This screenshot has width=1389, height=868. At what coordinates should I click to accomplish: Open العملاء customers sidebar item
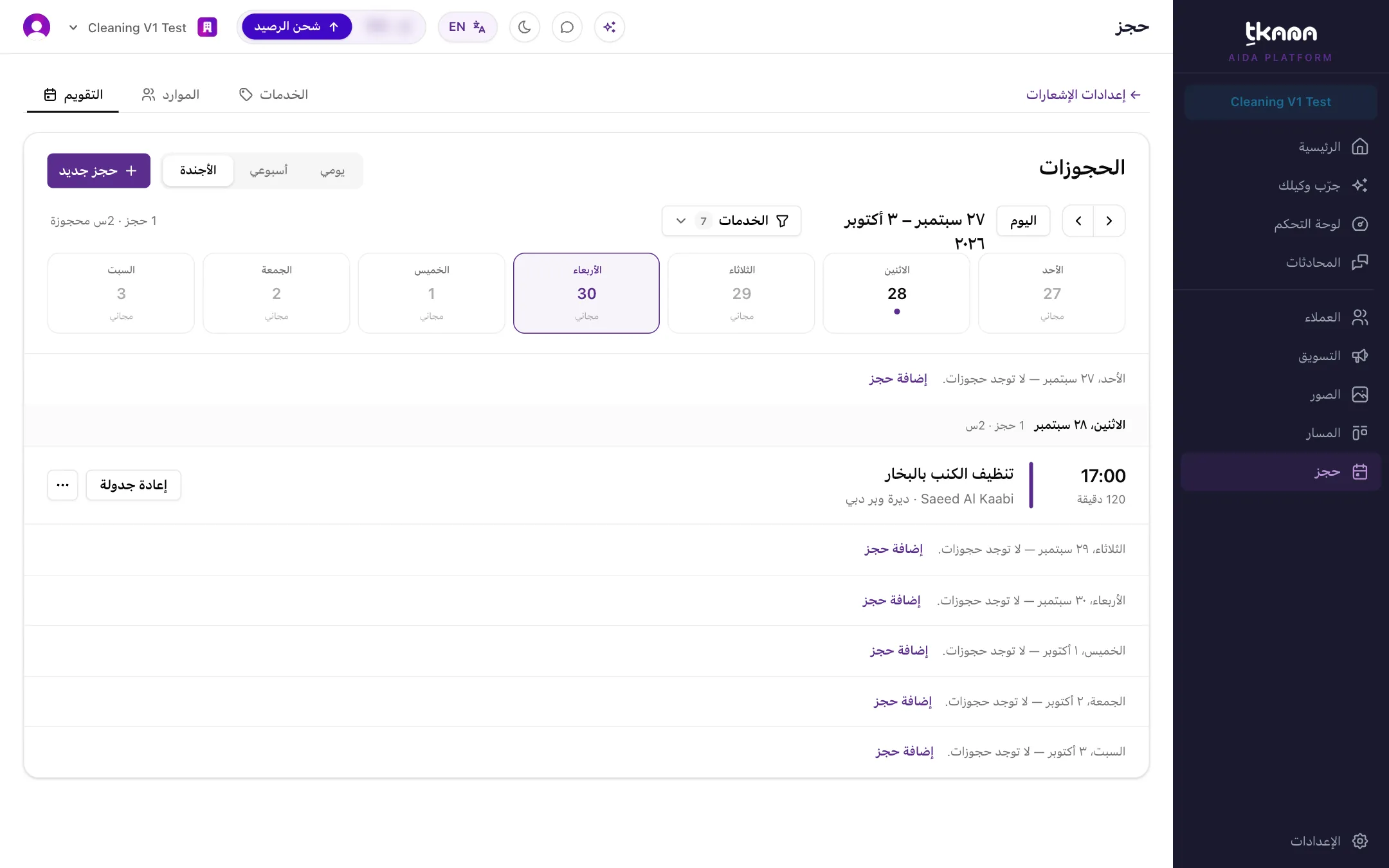(1280, 317)
